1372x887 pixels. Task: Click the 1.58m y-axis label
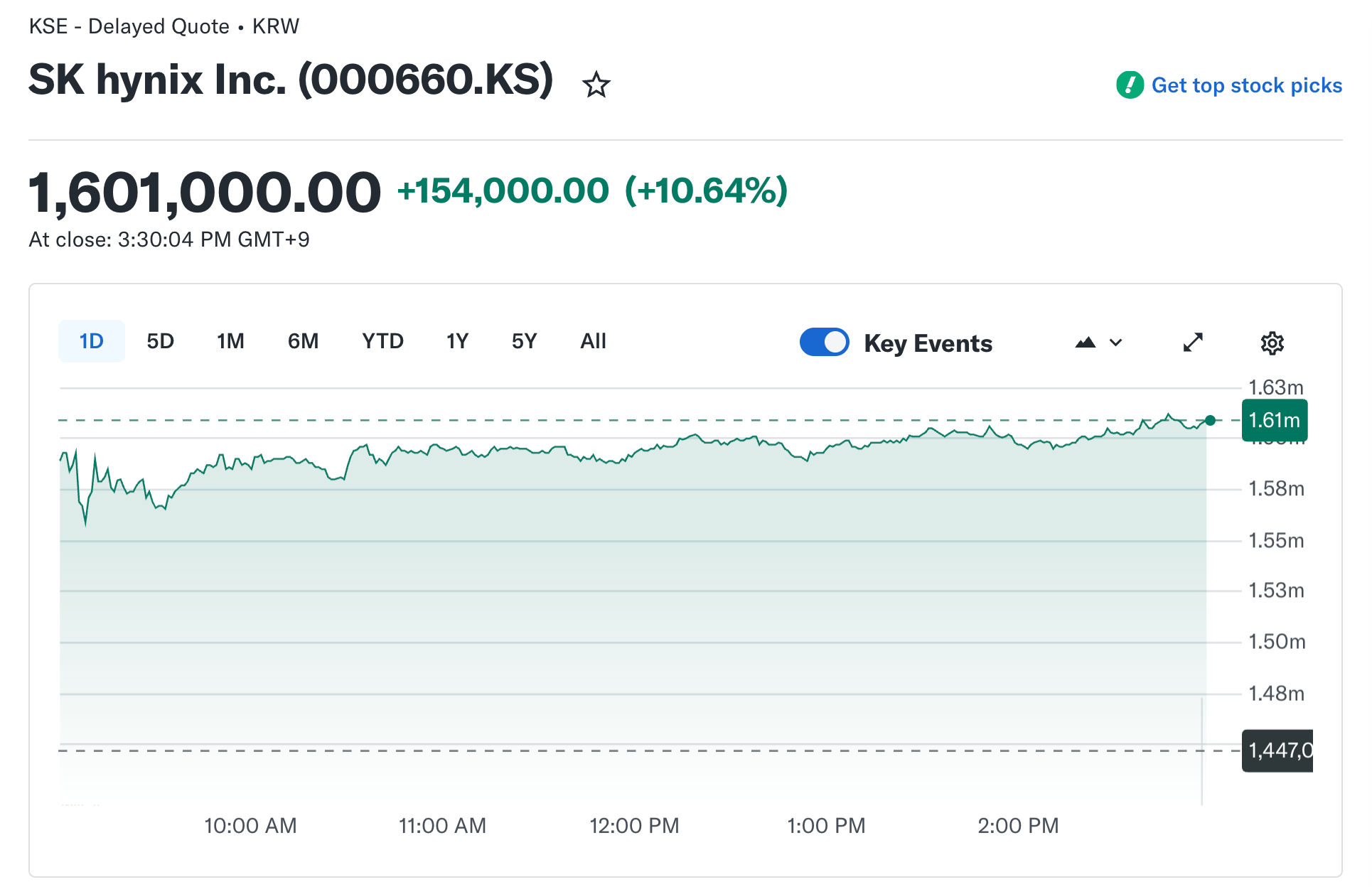(x=1276, y=489)
